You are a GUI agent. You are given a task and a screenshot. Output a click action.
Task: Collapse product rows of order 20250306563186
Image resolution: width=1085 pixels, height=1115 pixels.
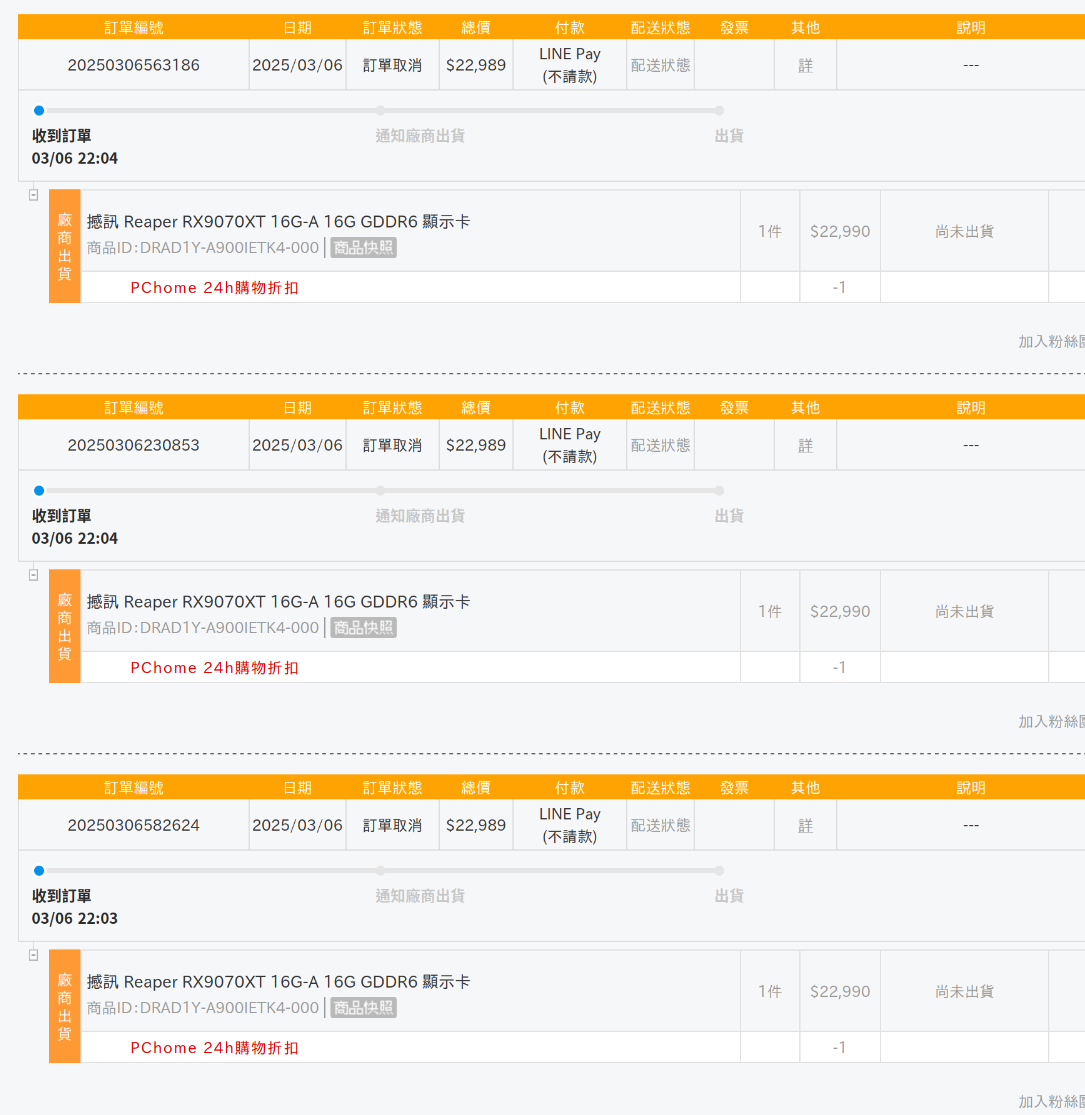33,195
